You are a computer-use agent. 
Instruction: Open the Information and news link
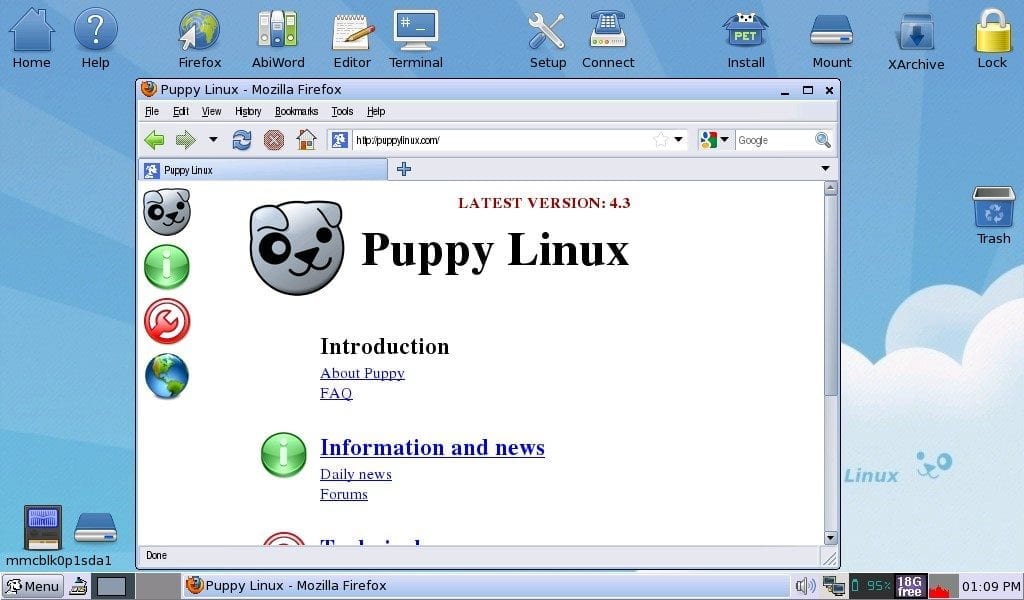coord(432,447)
